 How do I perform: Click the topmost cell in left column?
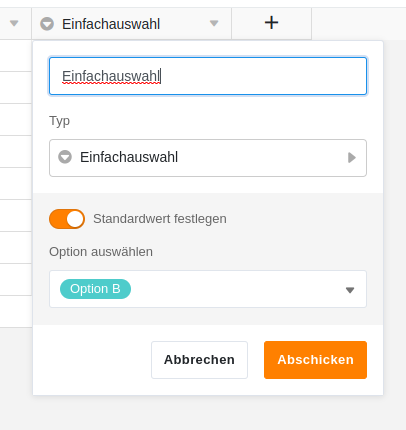coord(16,56)
